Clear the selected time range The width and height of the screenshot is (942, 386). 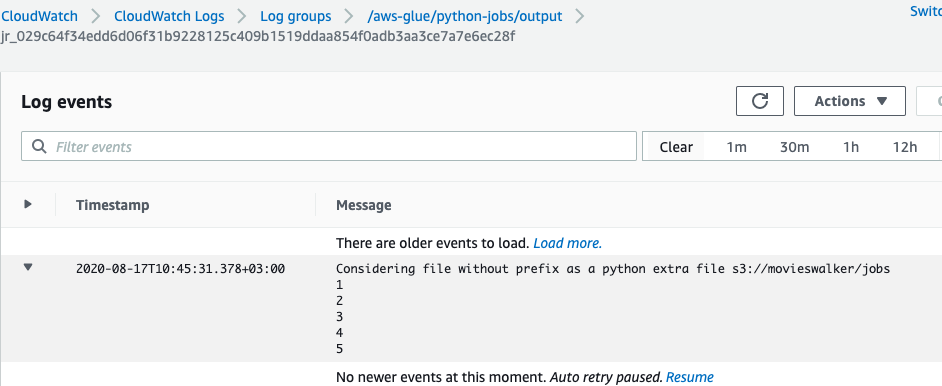676,147
